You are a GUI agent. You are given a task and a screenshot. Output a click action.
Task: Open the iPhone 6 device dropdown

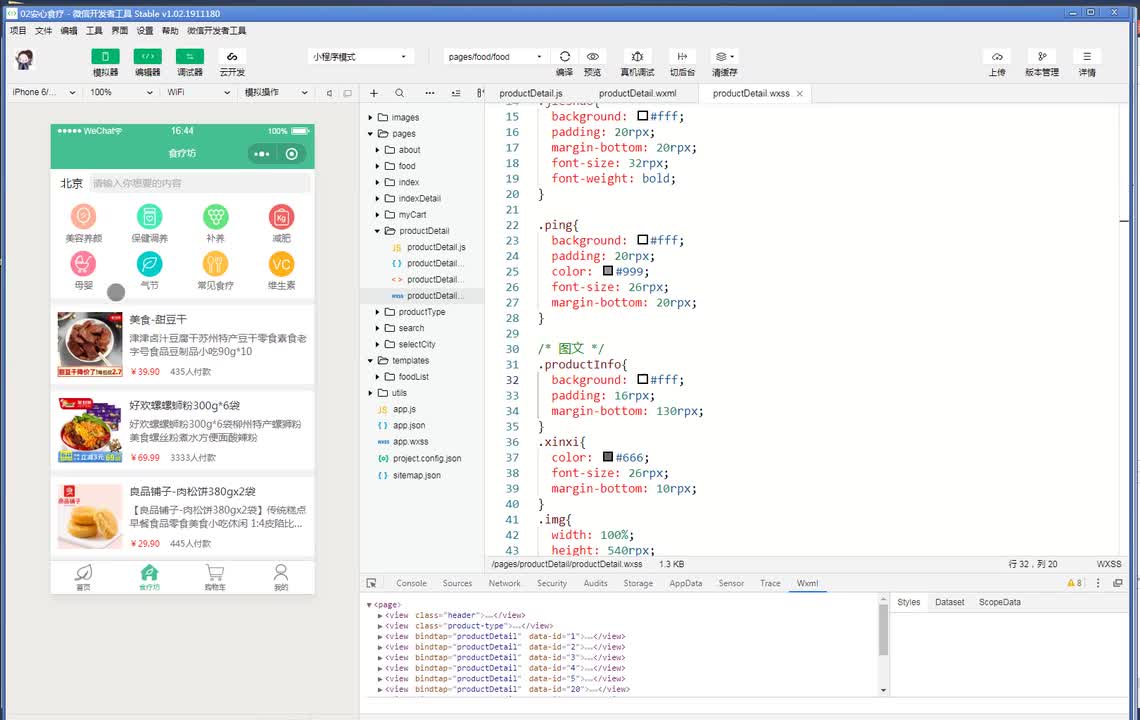[43, 92]
